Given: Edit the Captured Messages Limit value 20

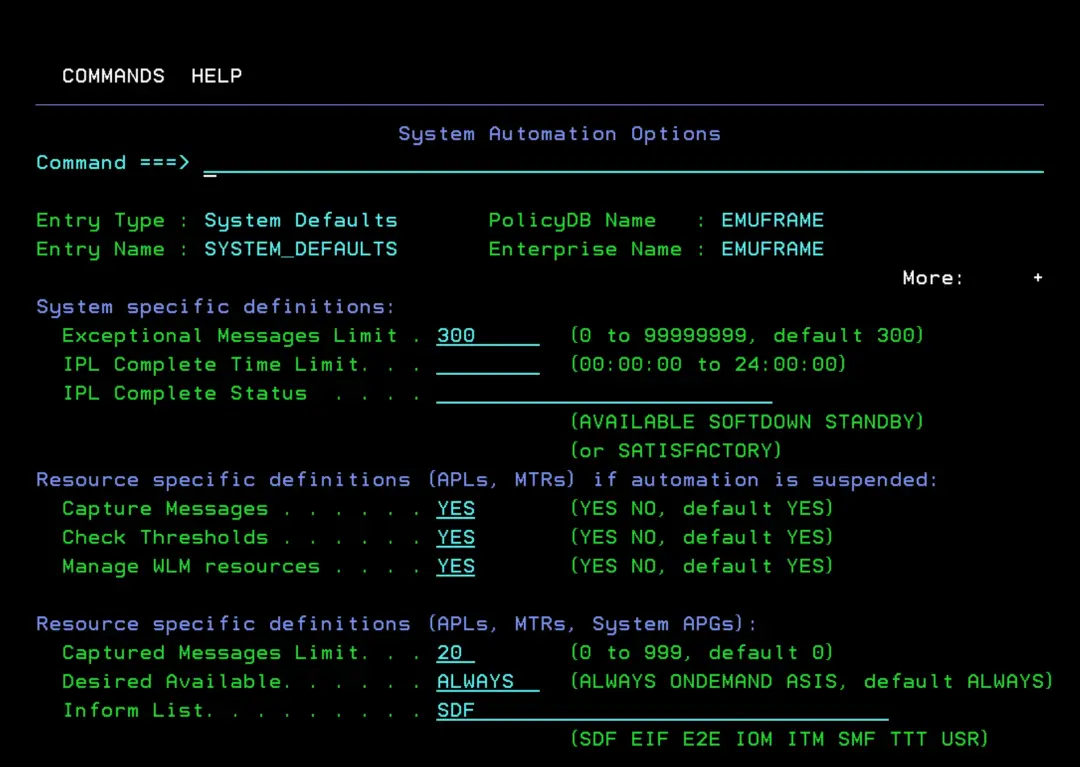Looking at the screenshot, I should pyautogui.click(x=455, y=653).
